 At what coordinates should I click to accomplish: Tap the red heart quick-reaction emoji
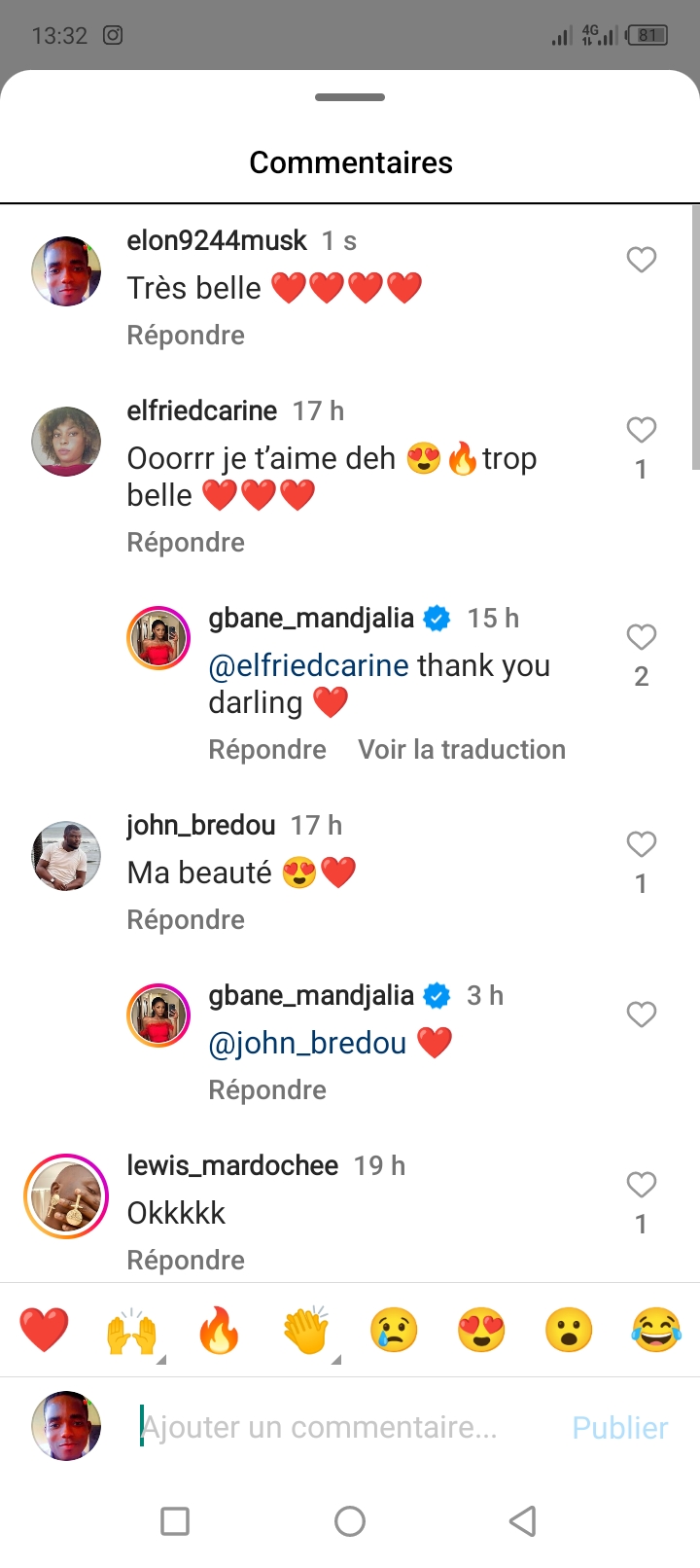45,1330
